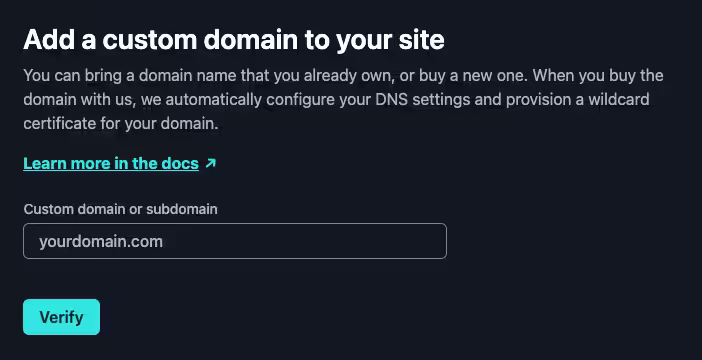Click the 'Custom domain or subdomain' label
The width and height of the screenshot is (702, 360).
[x=120, y=209]
